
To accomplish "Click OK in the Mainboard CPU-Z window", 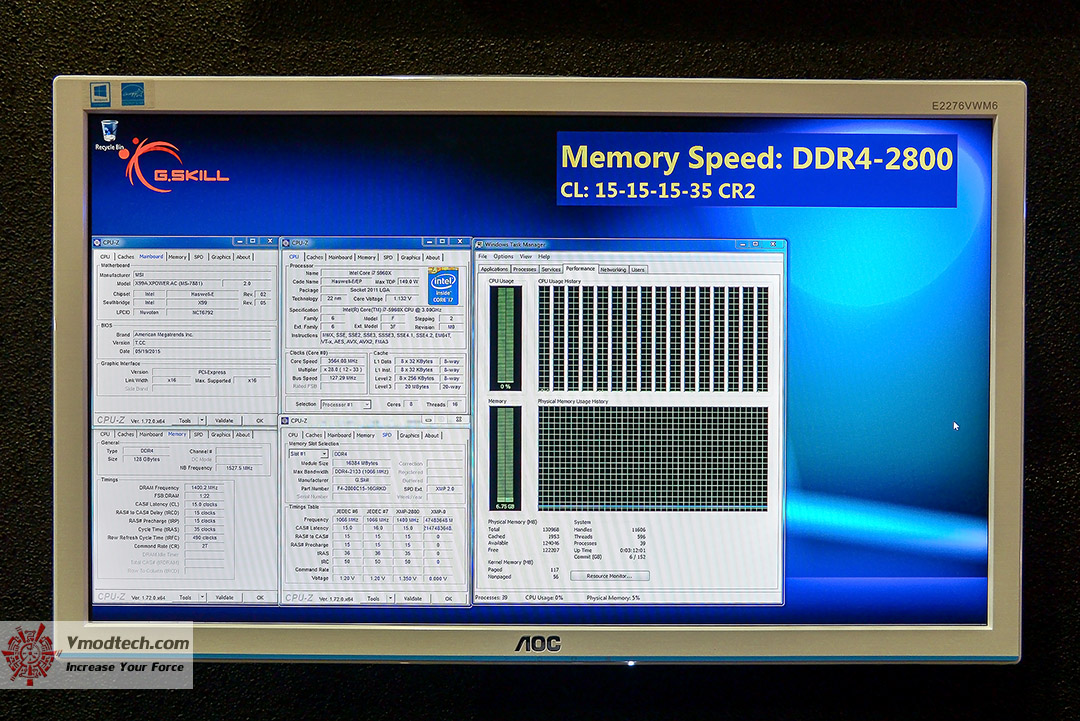I will [260, 420].
